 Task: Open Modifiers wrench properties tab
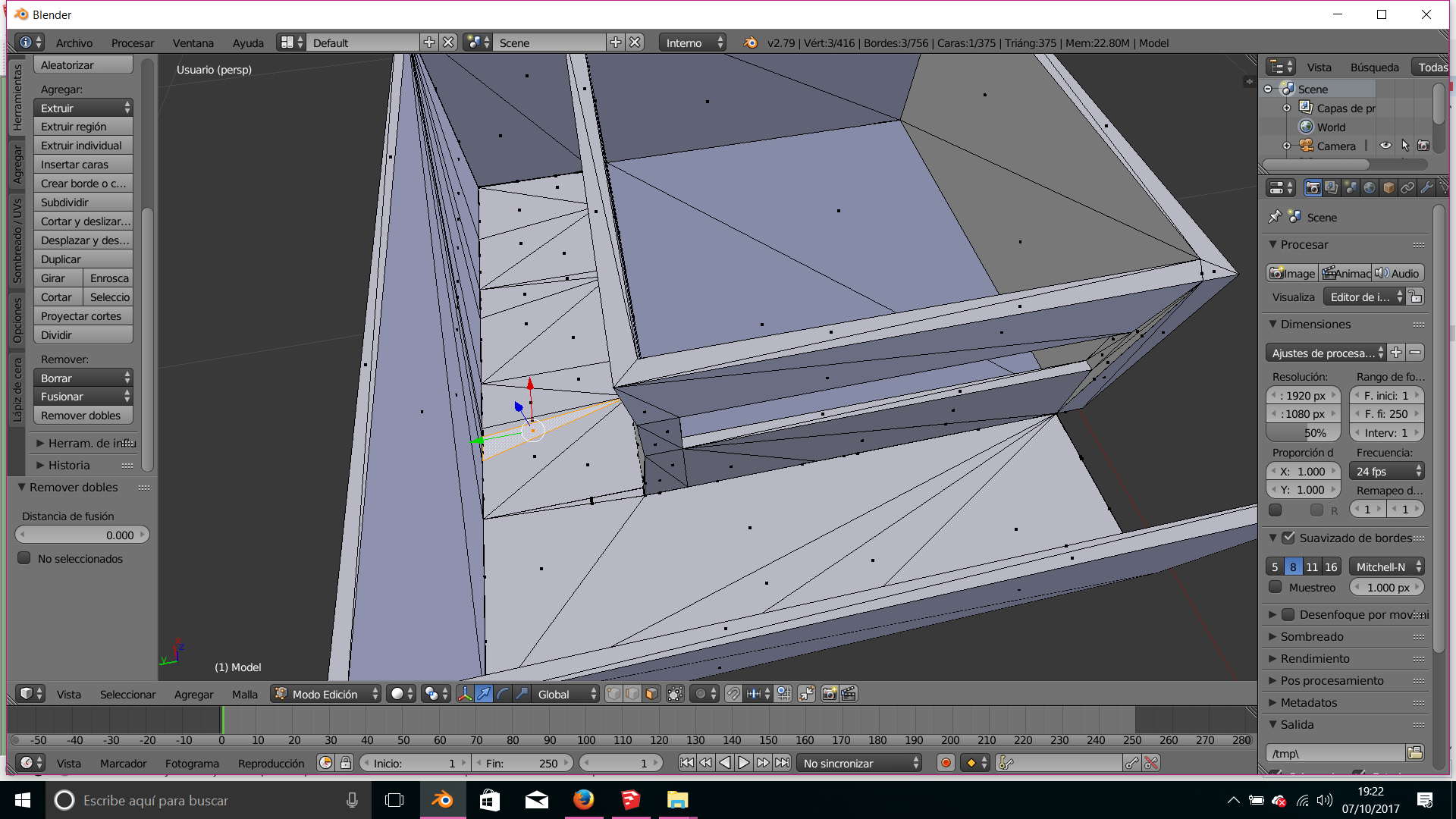1426,188
